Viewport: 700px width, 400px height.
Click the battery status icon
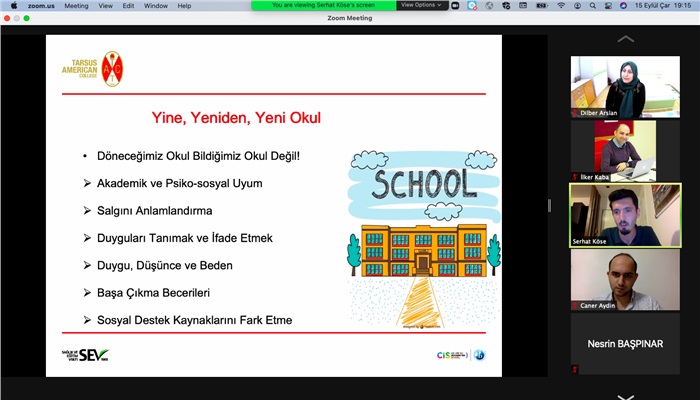pos(542,5)
